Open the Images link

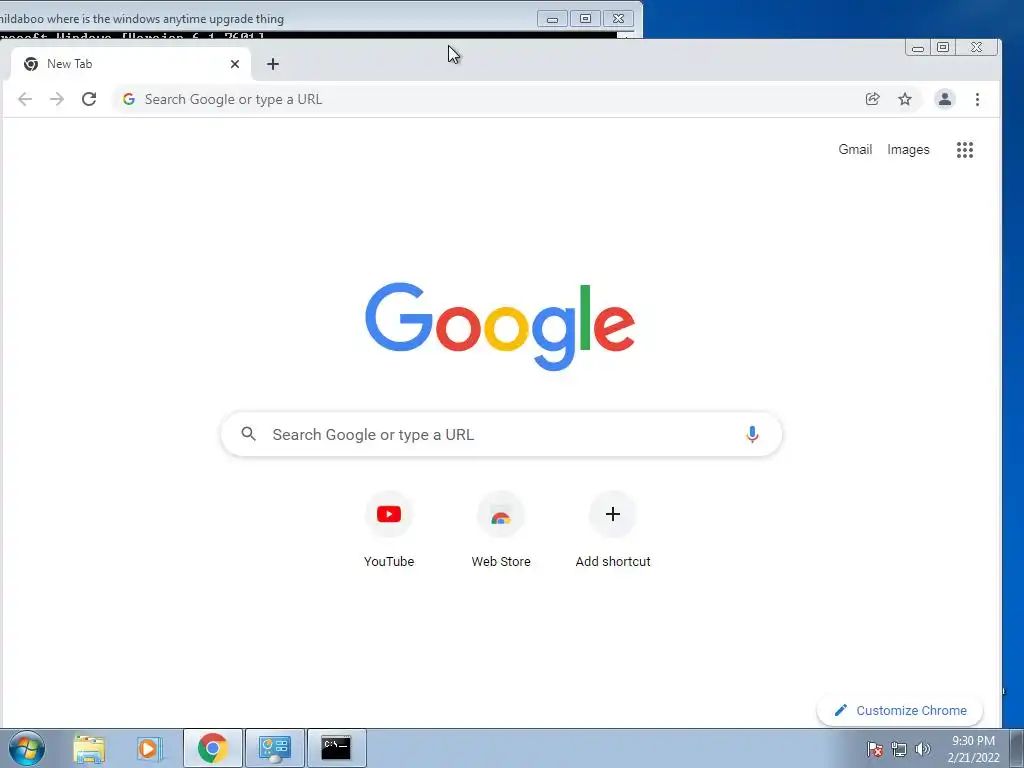click(908, 150)
